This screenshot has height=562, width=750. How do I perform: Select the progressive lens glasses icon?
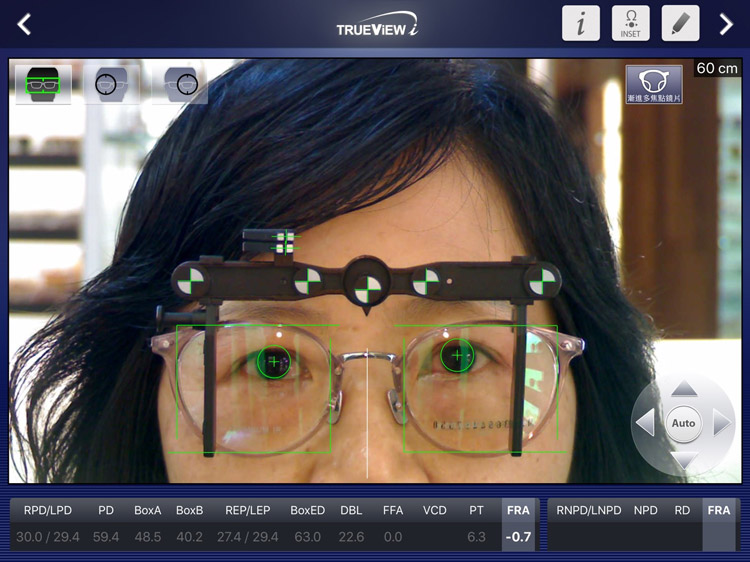[654, 85]
